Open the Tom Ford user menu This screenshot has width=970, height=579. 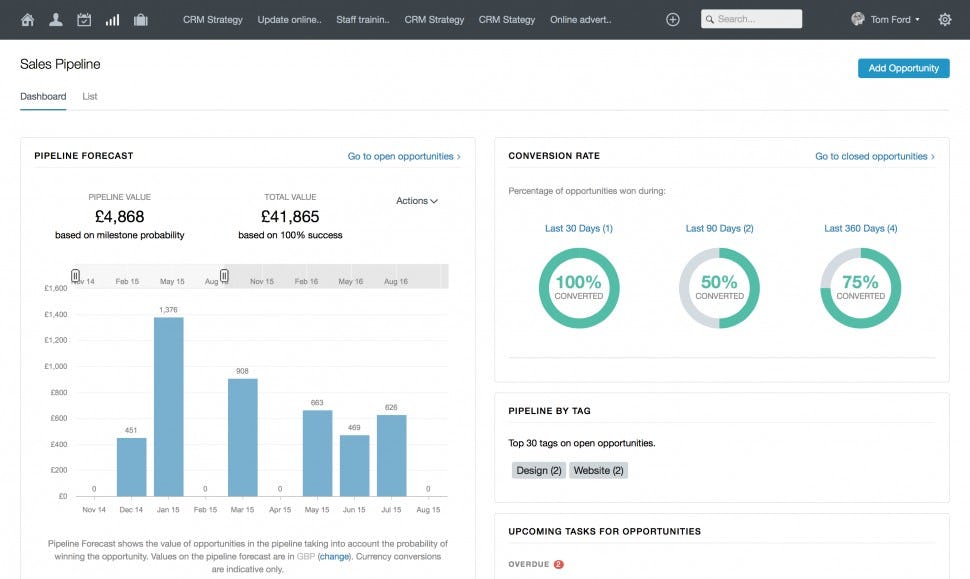coord(895,20)
